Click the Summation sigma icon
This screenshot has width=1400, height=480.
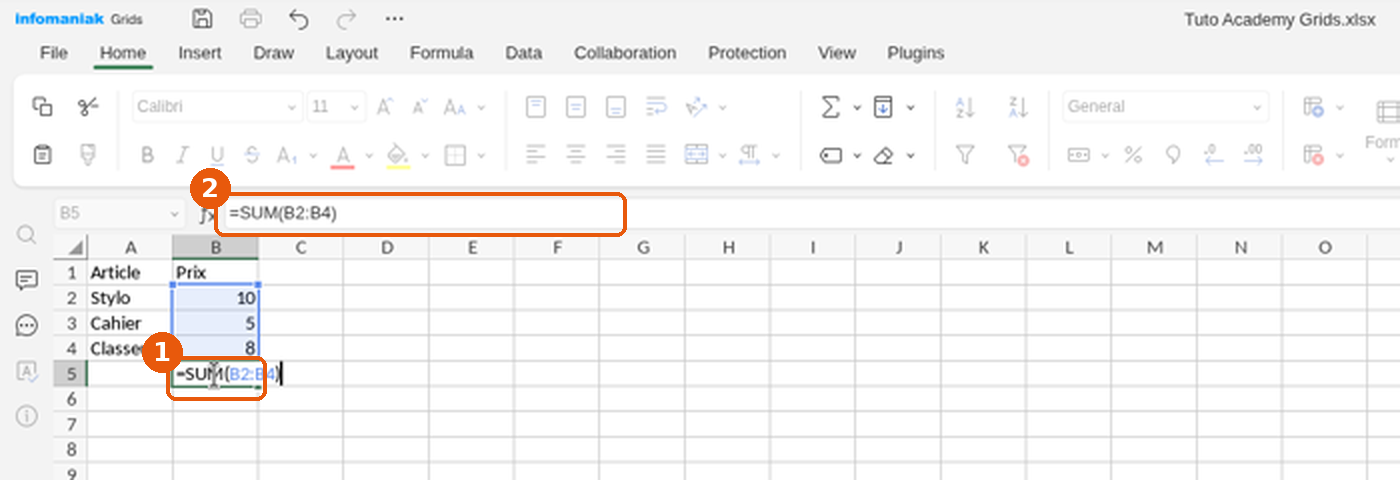[x=830, y=106]
